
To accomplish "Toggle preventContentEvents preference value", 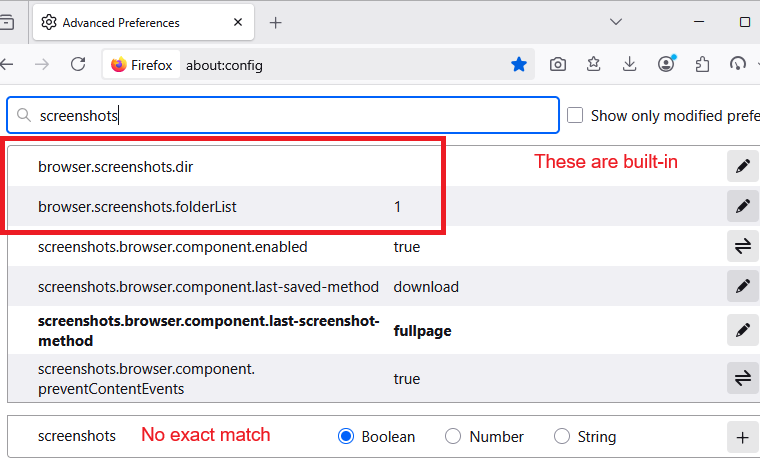I will [742, 378].
